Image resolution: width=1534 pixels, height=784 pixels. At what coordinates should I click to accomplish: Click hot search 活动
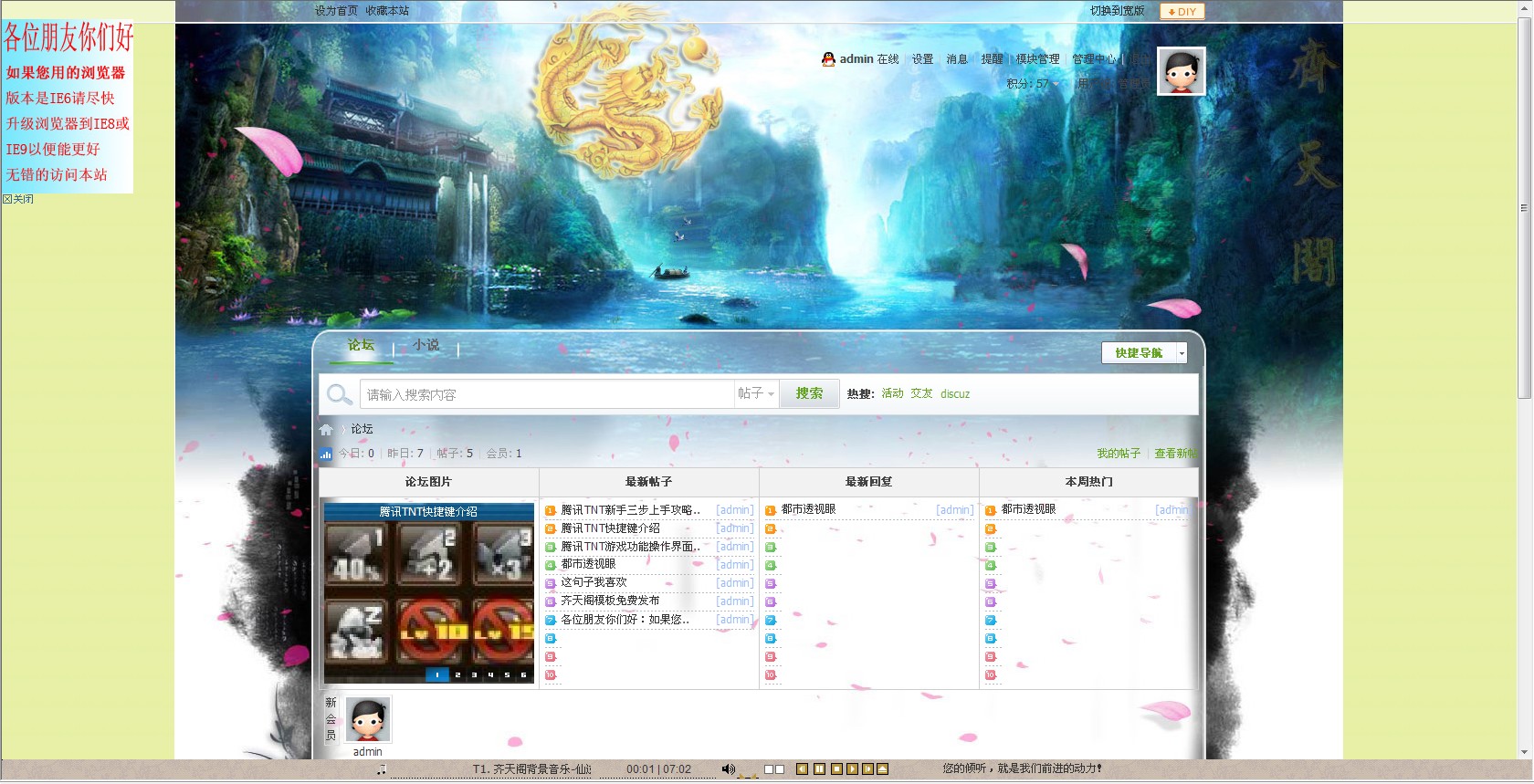[x=892, y=394]
